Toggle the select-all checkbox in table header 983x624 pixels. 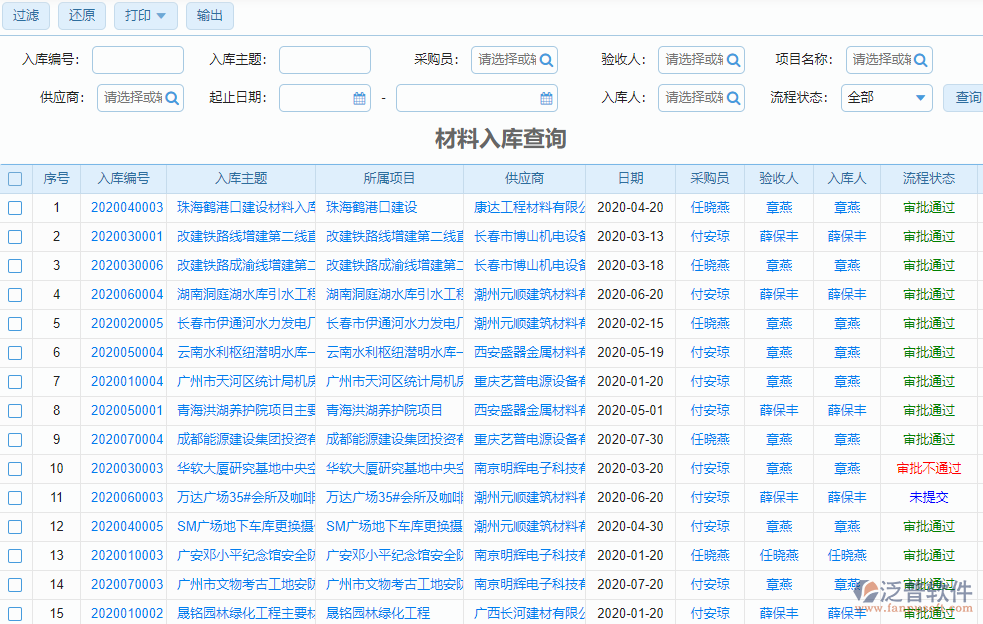coord(15,178)
